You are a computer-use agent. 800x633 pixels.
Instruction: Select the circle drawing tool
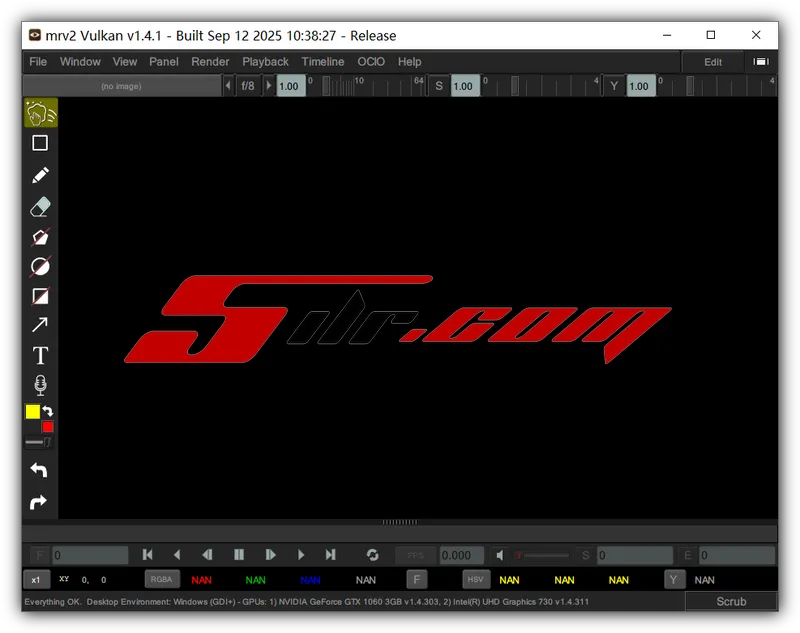pos(40,267)
